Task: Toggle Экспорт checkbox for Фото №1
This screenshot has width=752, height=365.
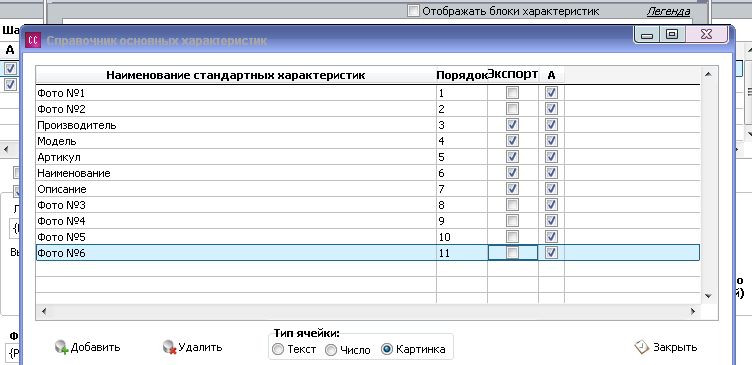Action: [x=512, y=93]
